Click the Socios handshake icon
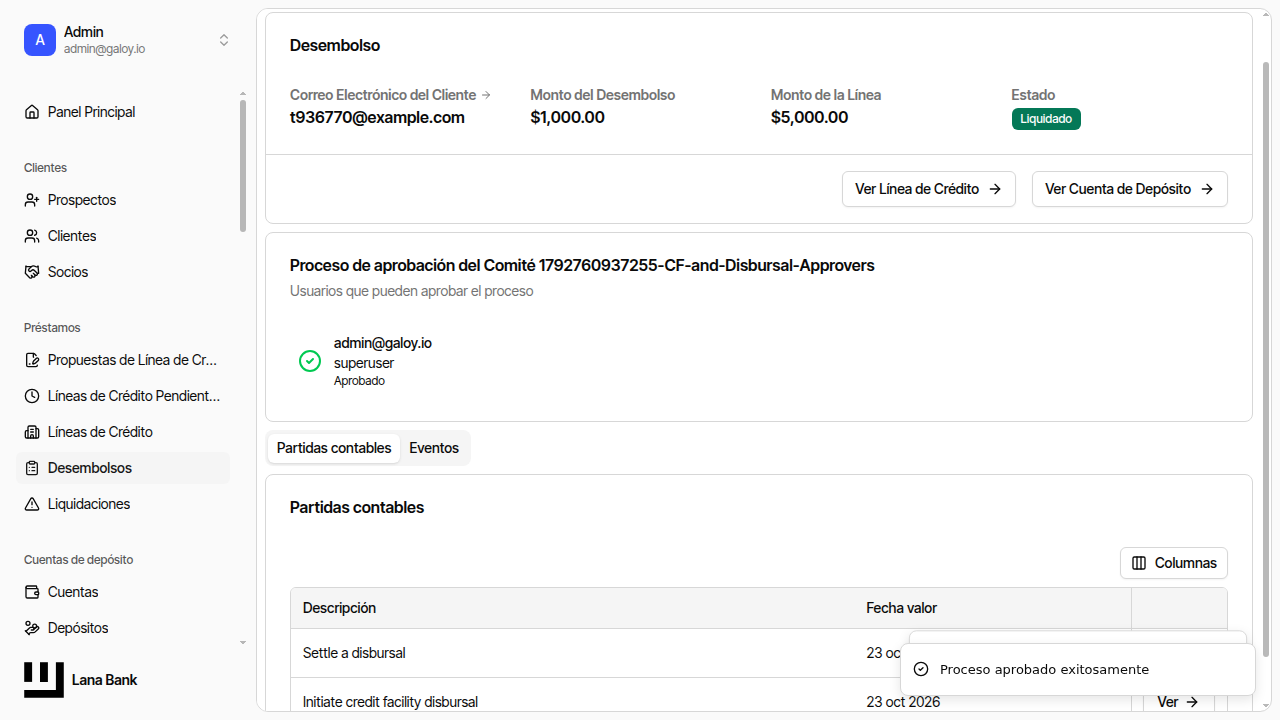Screen dimensions: 1280x720 (x=32, y=272)
